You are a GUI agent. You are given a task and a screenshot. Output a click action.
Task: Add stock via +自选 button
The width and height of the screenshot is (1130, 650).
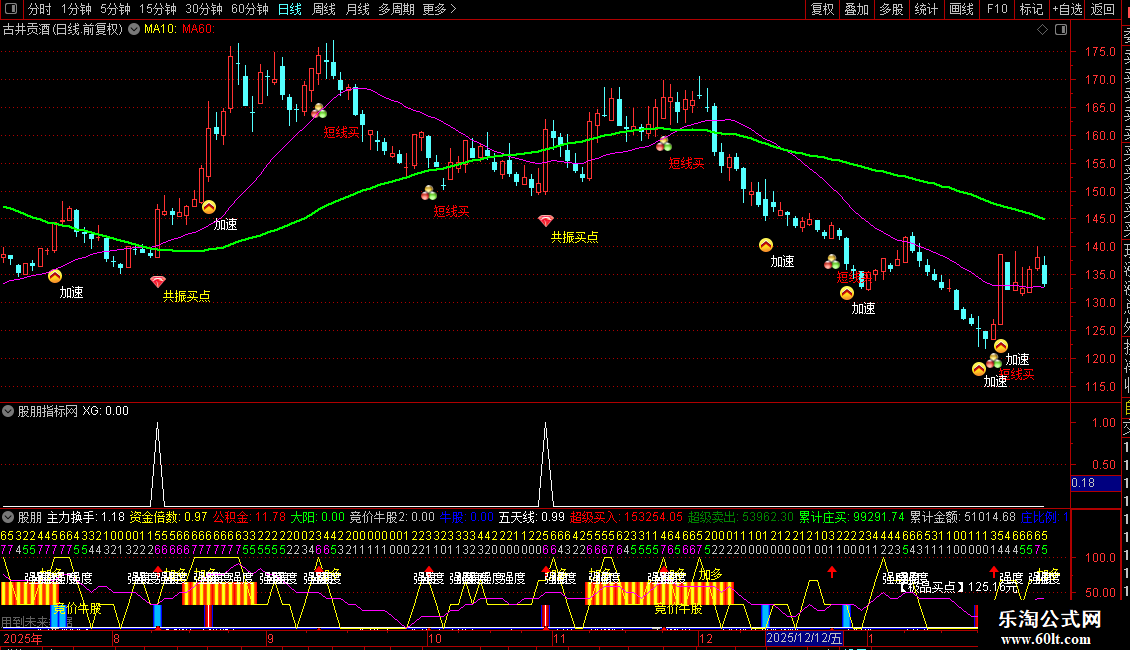point(1067,9)
